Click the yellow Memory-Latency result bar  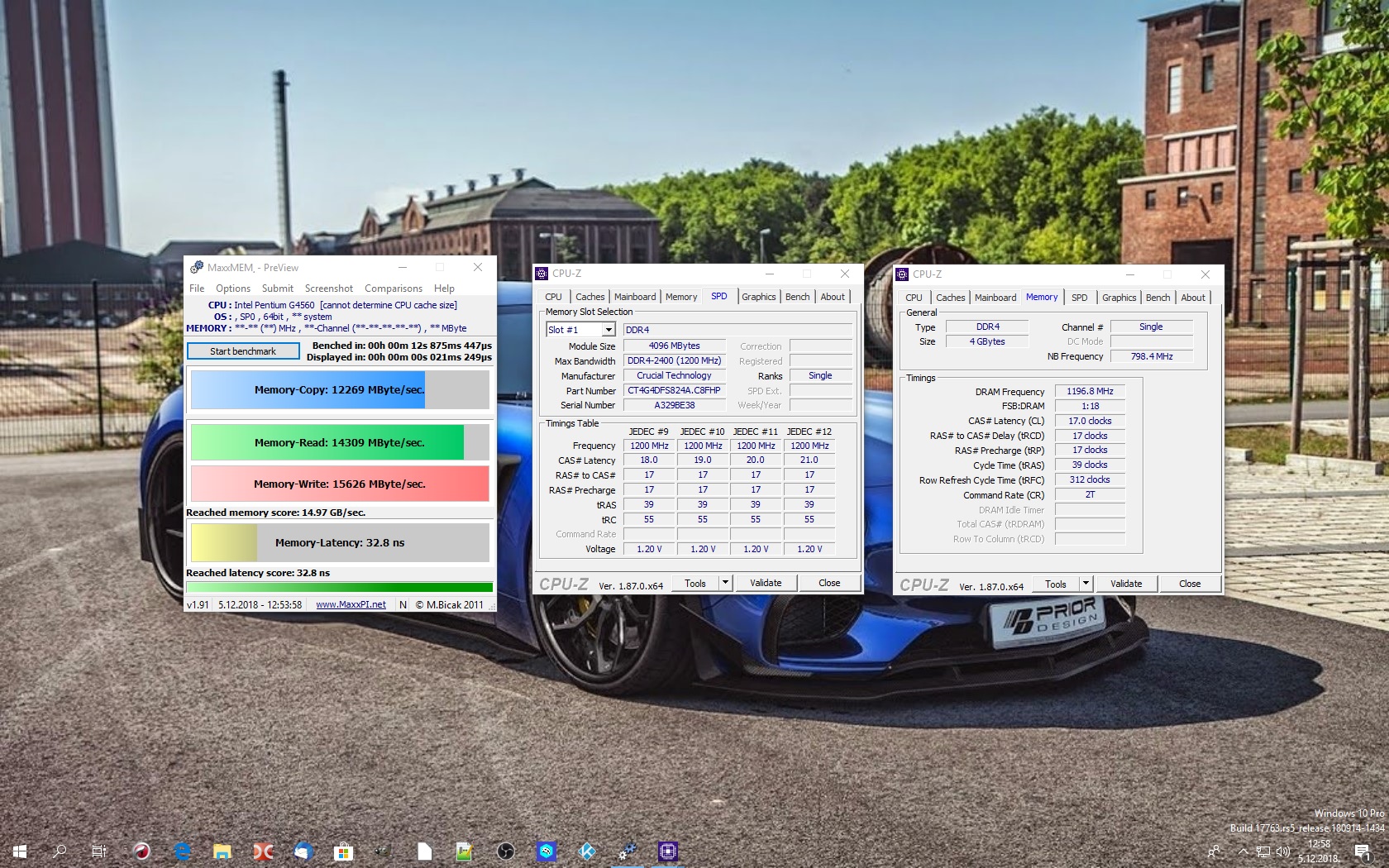[x=340, y=542]
